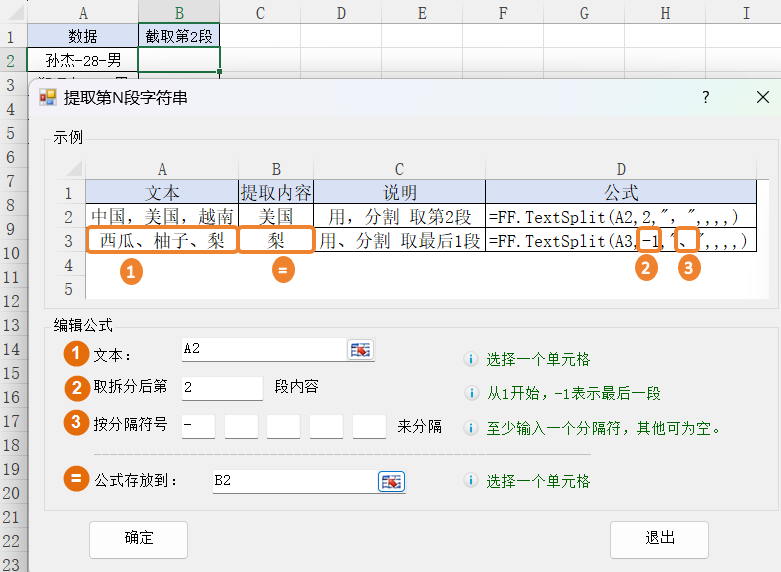Viewport: 781px width, 572px height.
Task: Click the range picker icon beside 公式存放到 field
Action: (390, 481)
